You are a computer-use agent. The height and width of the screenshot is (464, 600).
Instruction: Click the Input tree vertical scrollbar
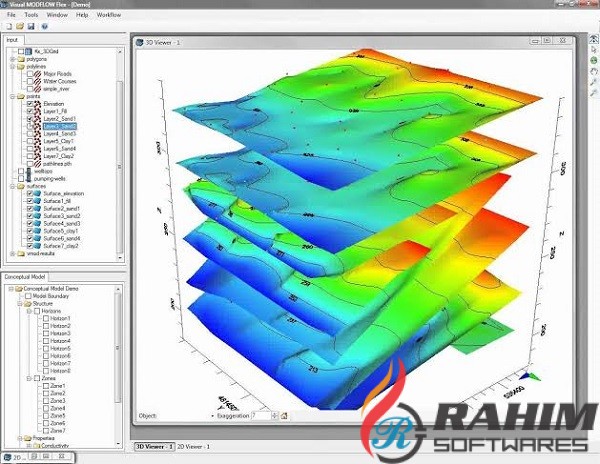(x=120, y=154)
